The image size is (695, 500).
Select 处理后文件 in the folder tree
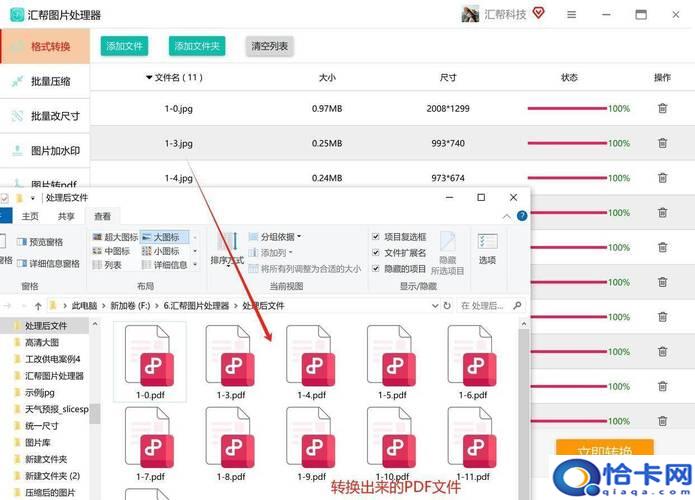coord(46,326)
